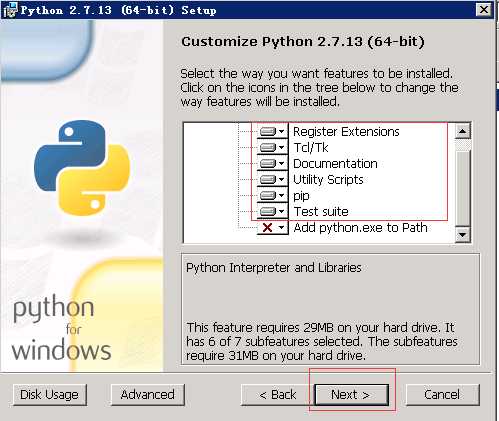Proceed with the Next button
The image size is (499, 421).
(x=351, y=395)
